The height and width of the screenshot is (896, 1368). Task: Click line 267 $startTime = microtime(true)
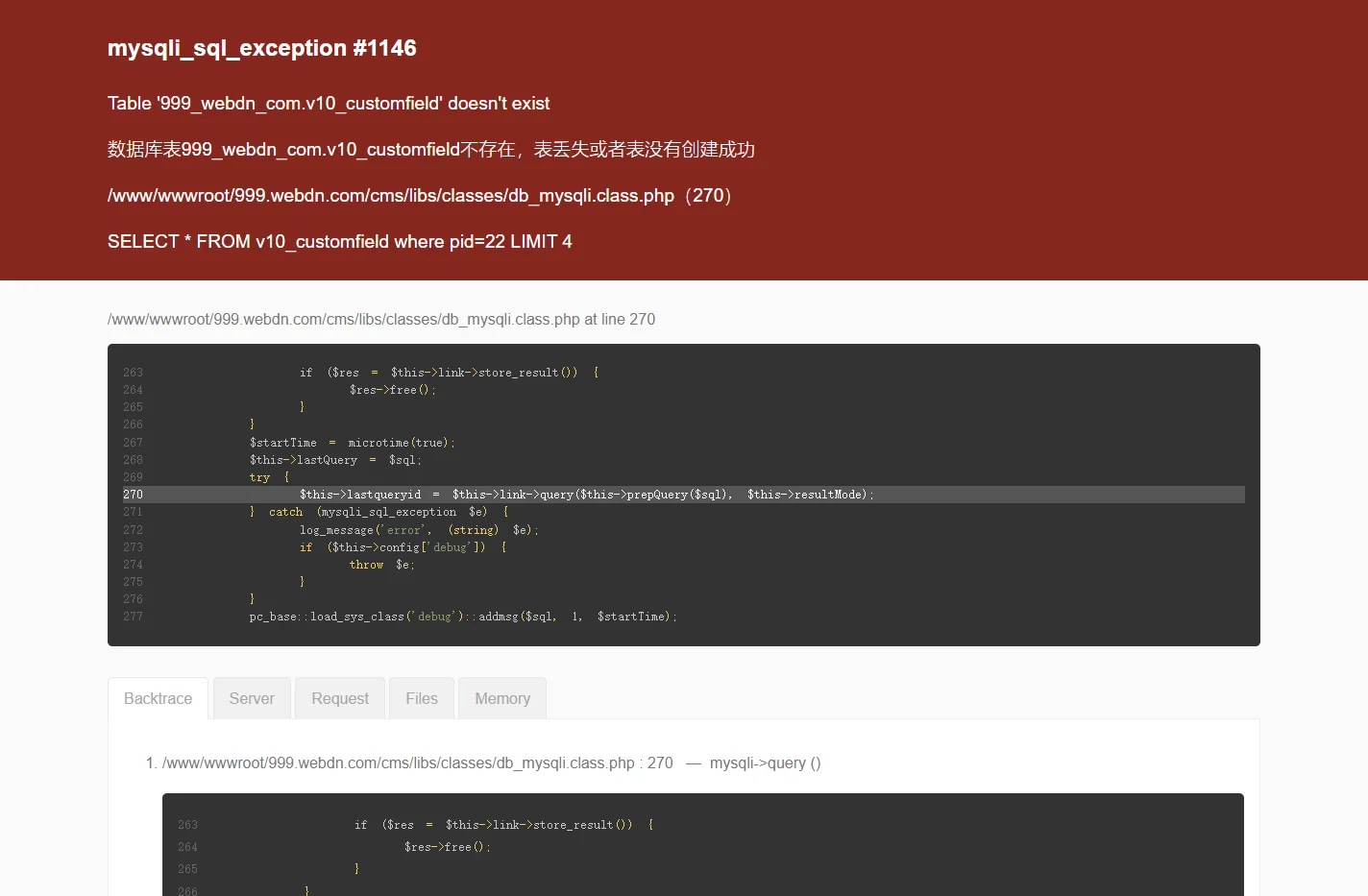pos(353,443)
